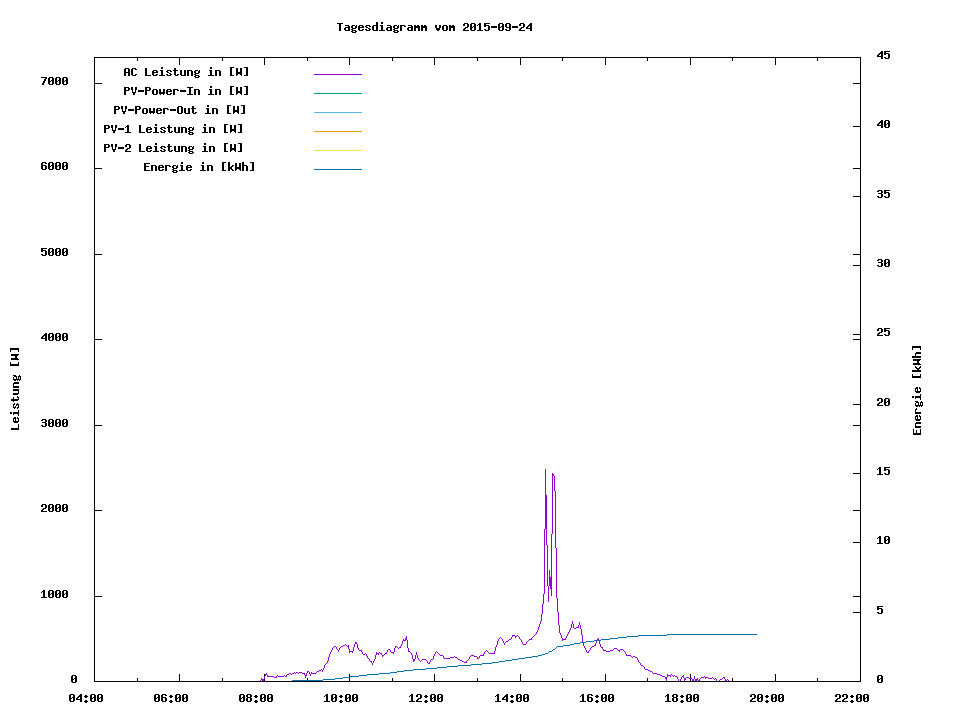The image size is (960, 720).
Task: Click the right axis label Energie [kWh]
Action: click(x=917, y=390)
